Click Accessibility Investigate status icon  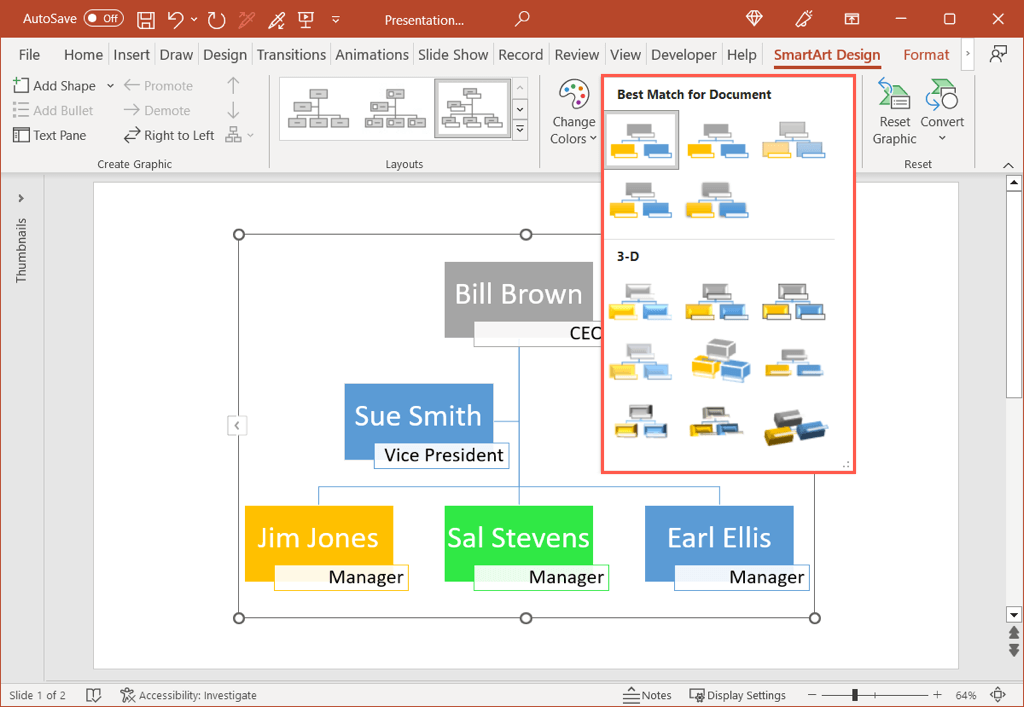[x=128, y=695]
